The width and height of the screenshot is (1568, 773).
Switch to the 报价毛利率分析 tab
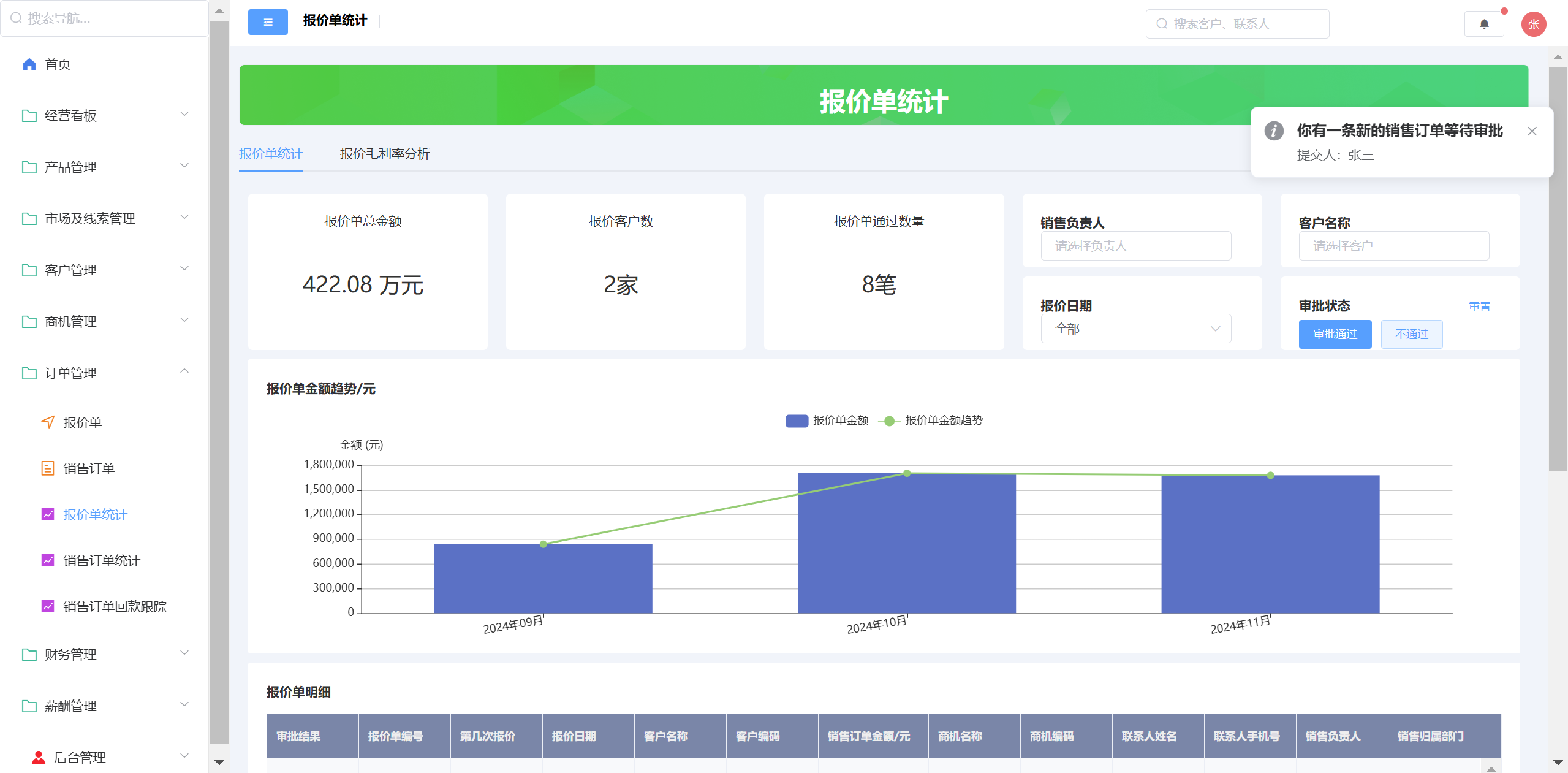click(x=385, y=154)
